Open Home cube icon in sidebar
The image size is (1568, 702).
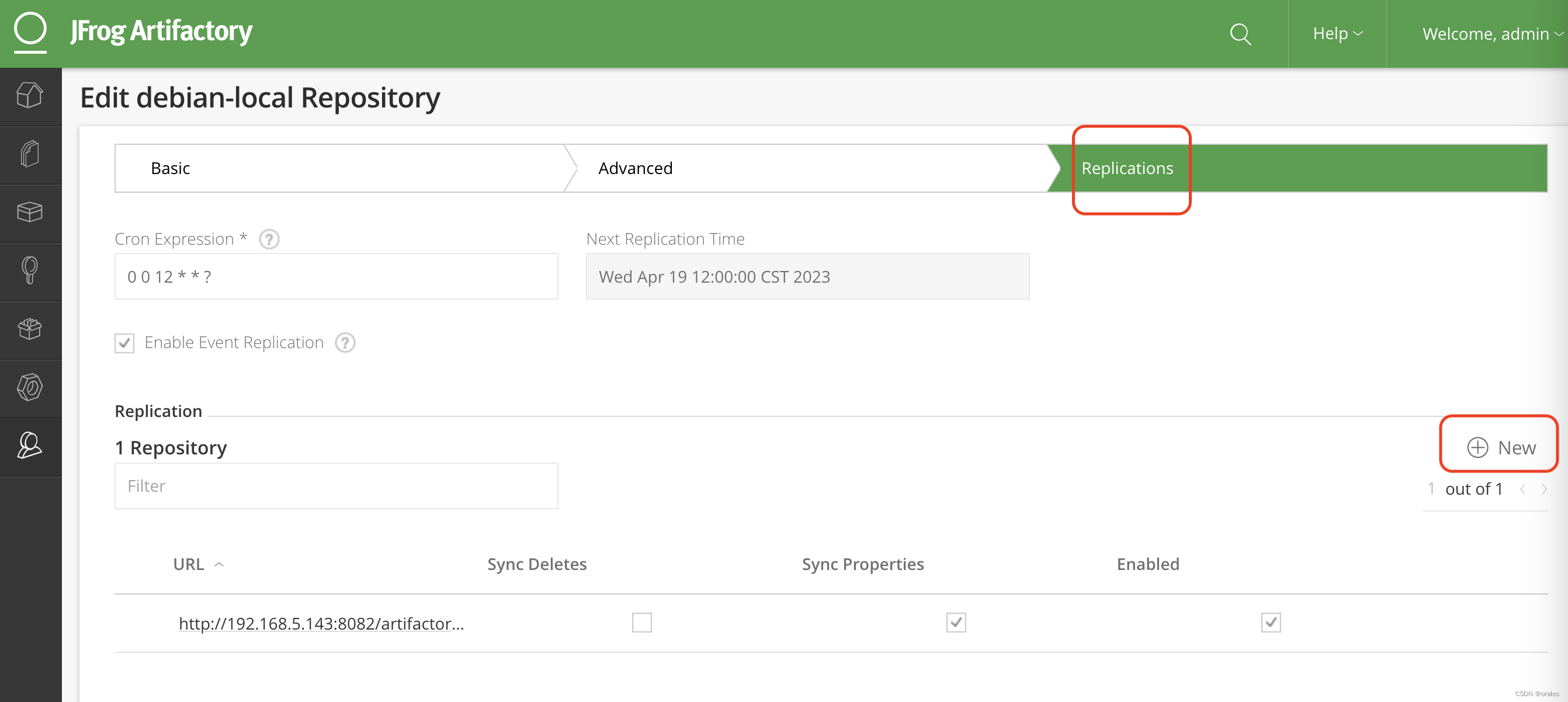pos(30,96)
